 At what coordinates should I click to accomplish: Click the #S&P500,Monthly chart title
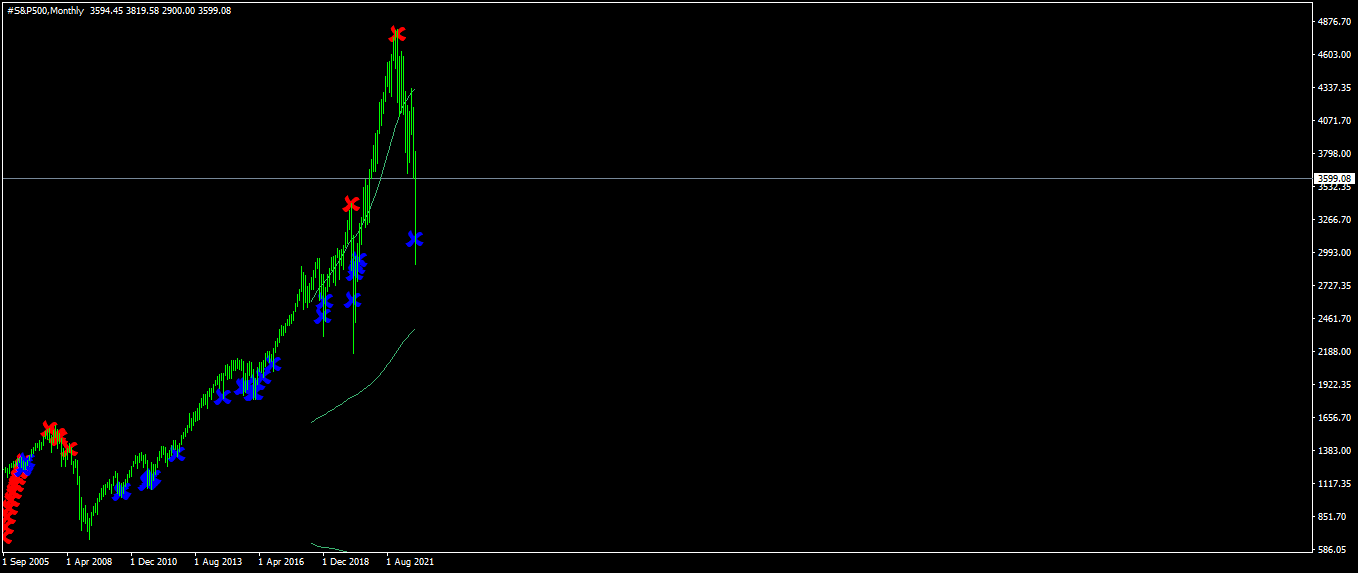tap(44, 11)
